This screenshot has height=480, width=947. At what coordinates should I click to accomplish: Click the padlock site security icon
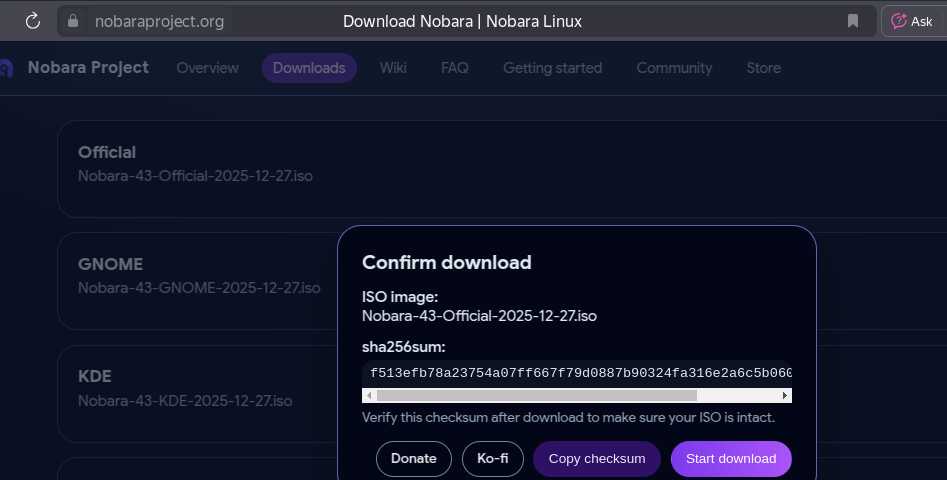click(73, 21)
